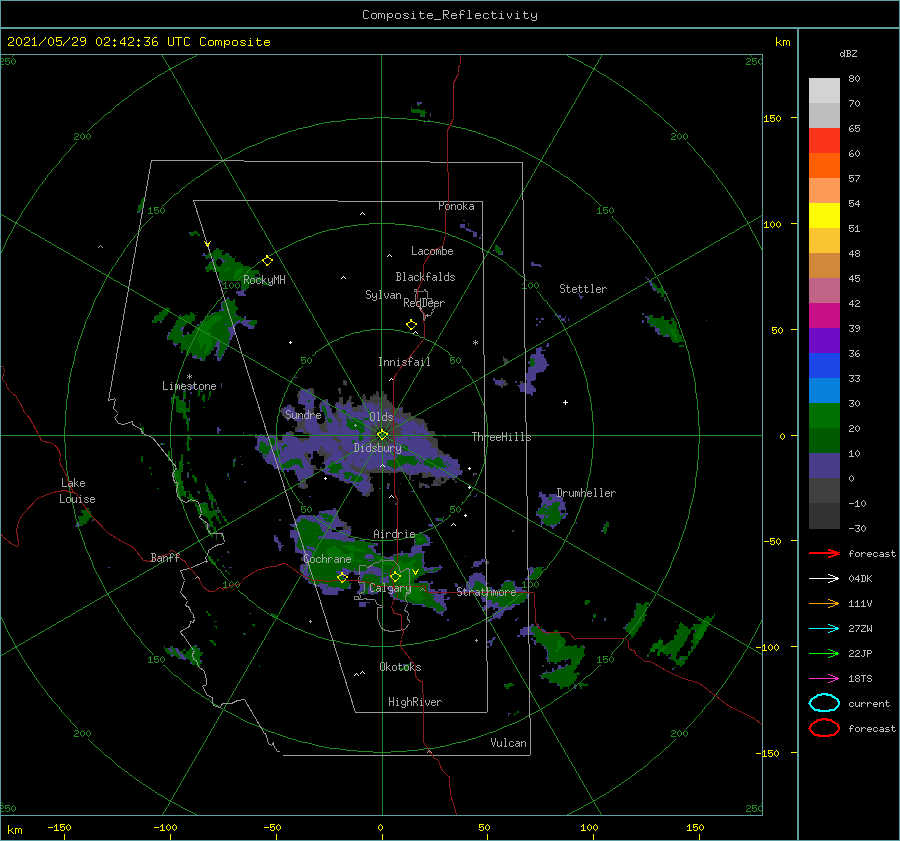Click the 'Innisfail' city label
The height and width of the screenshot is (841, 900).
tap(404, 362)
